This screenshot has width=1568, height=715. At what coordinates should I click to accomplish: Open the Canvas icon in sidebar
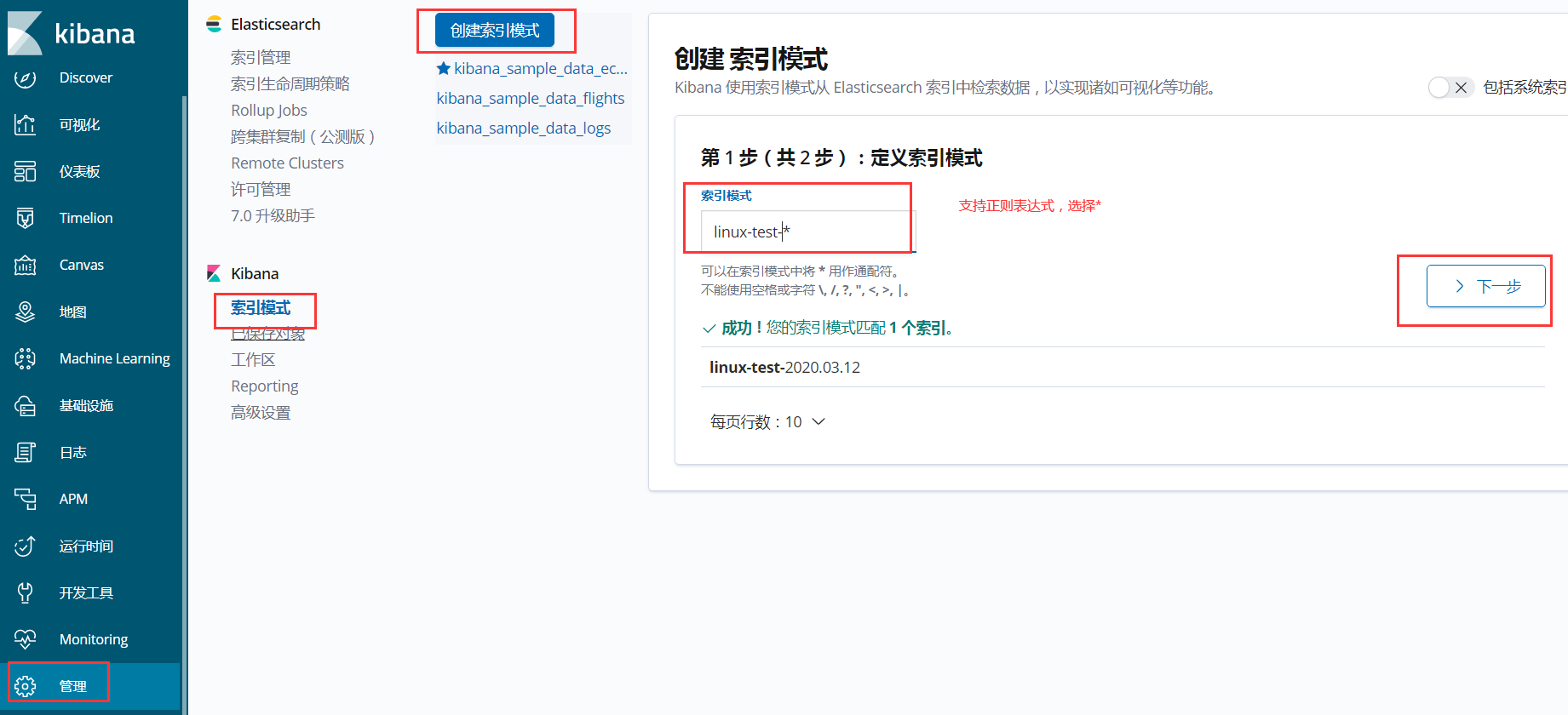point(26,266)
